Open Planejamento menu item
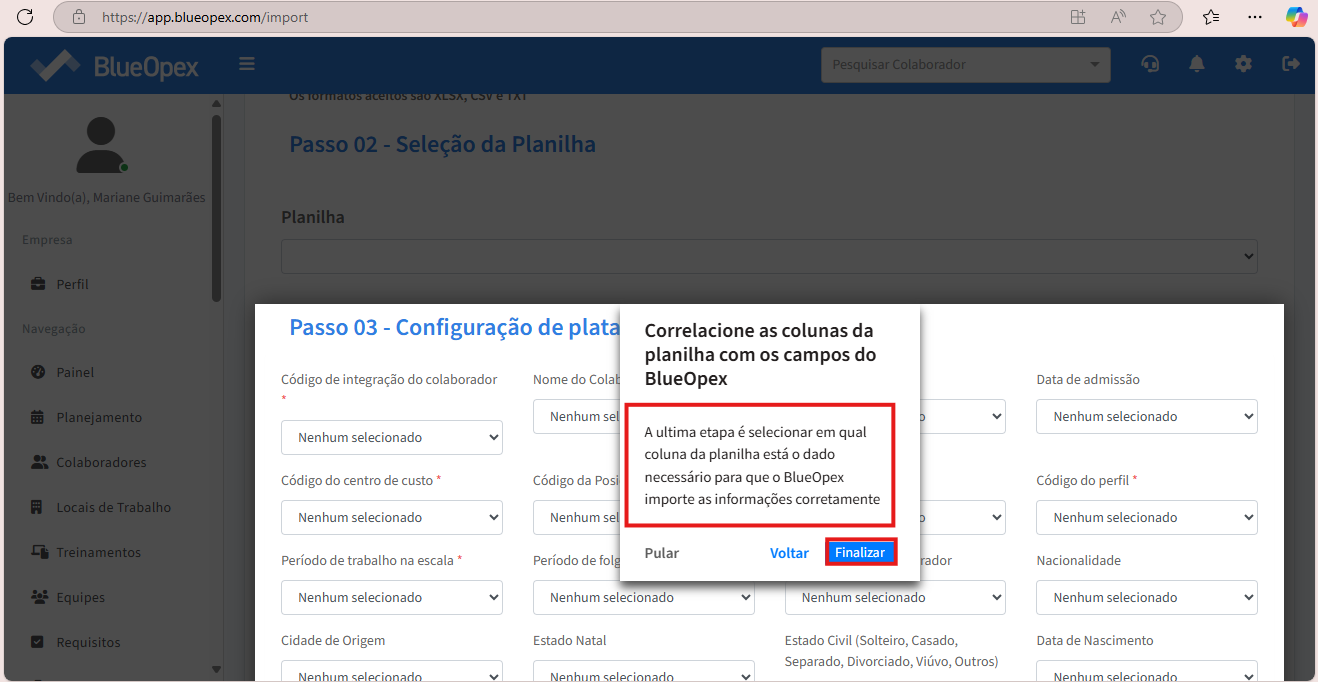1318x682 pixels. 99,417
